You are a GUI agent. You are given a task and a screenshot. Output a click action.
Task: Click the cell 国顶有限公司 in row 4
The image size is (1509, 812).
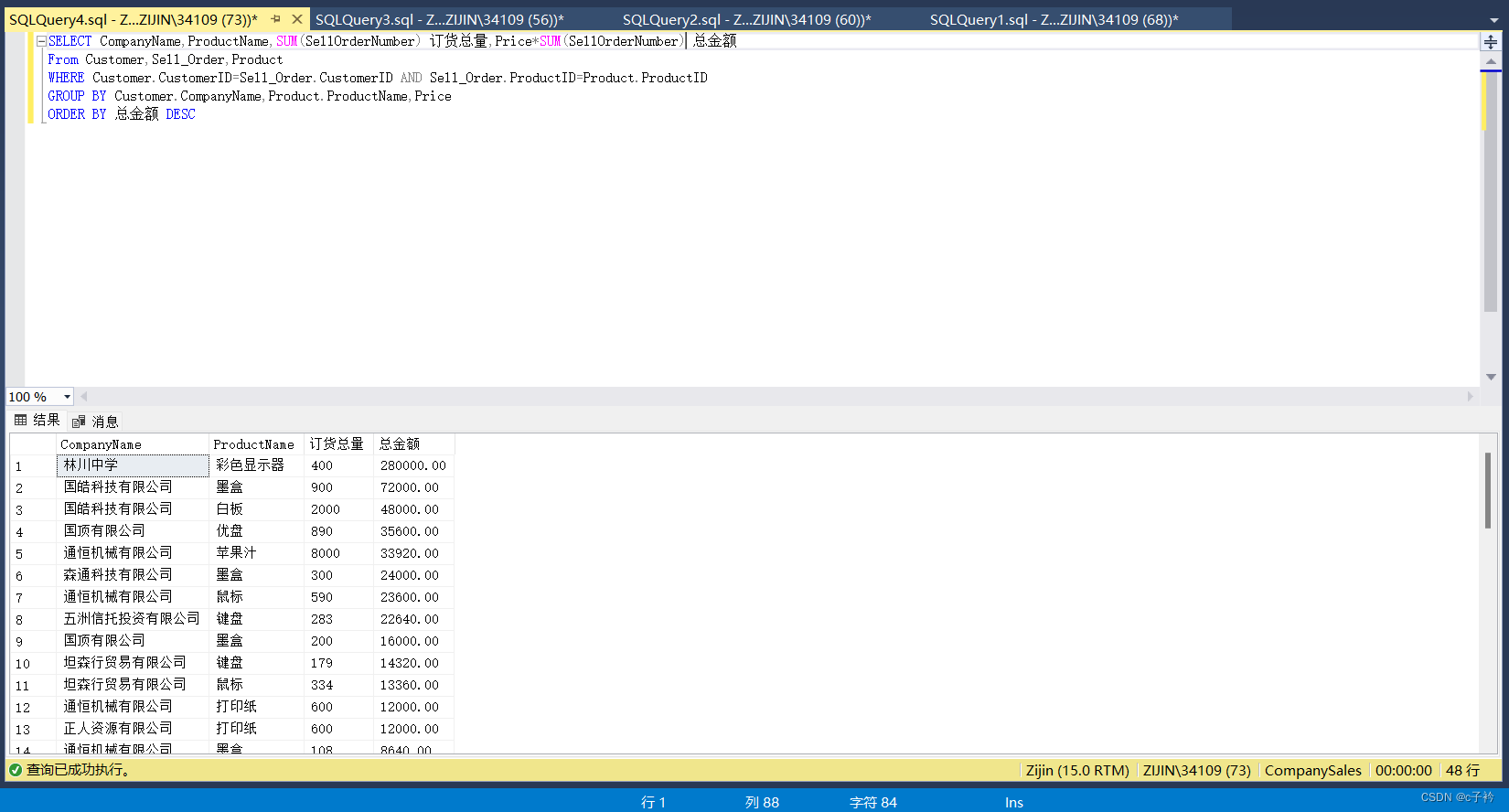(133, 531)
